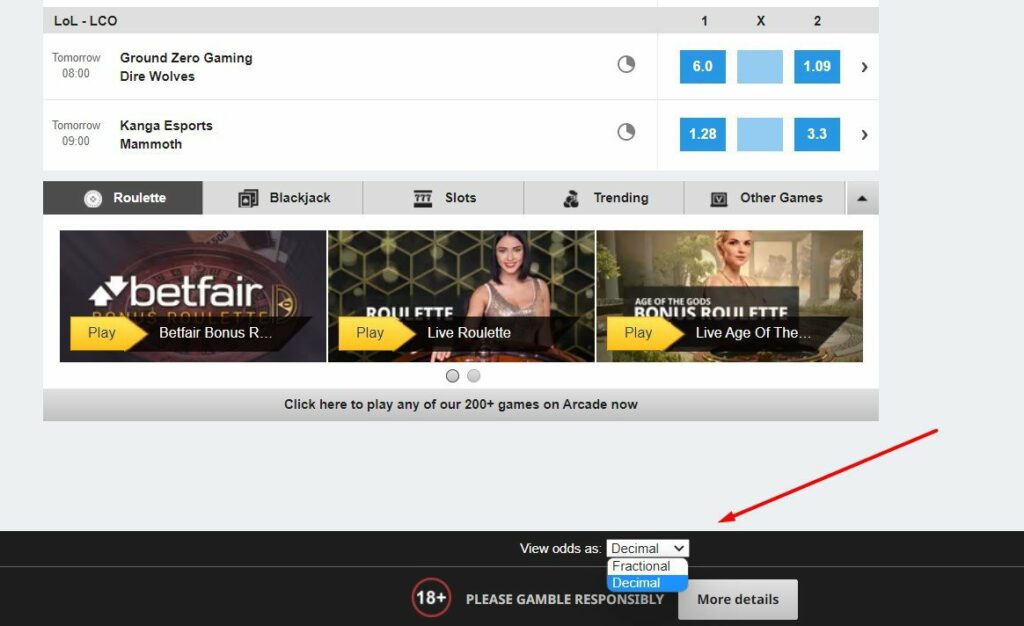Click the link to play 200+ Arcade games
Viewport: 1024px width, 626px height.
459,403
